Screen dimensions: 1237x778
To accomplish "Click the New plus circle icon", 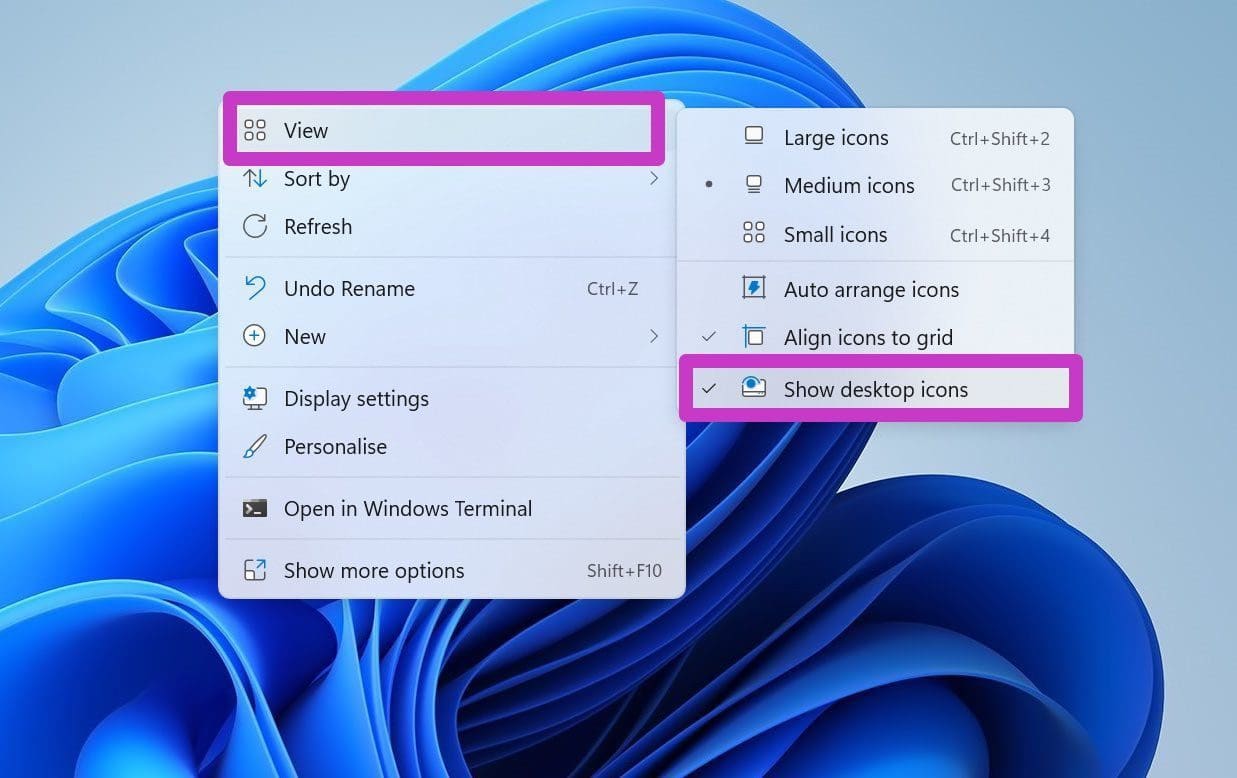I will (x=255, y=336).
